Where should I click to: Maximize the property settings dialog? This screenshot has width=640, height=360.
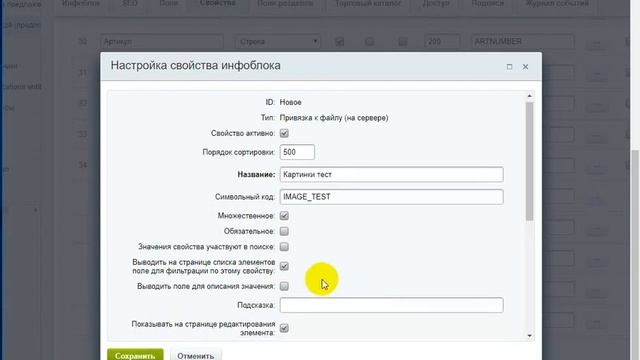click(x=509, y=67)
